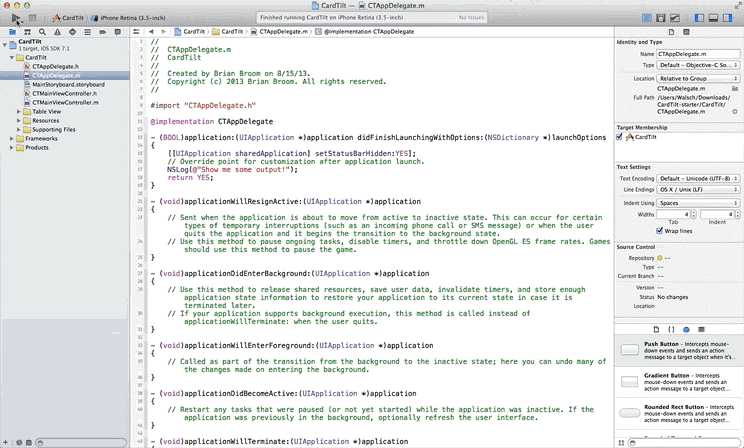This screenshot has width=744, height=448.
Task: Open the Test navigator diamond icon
Action: coord(72,32)
